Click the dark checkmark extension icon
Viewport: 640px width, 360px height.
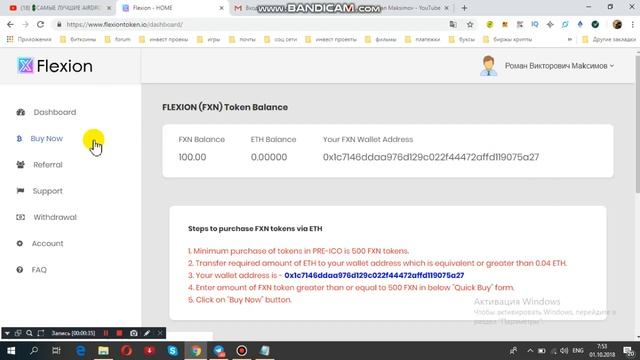(x=595, y=24)
